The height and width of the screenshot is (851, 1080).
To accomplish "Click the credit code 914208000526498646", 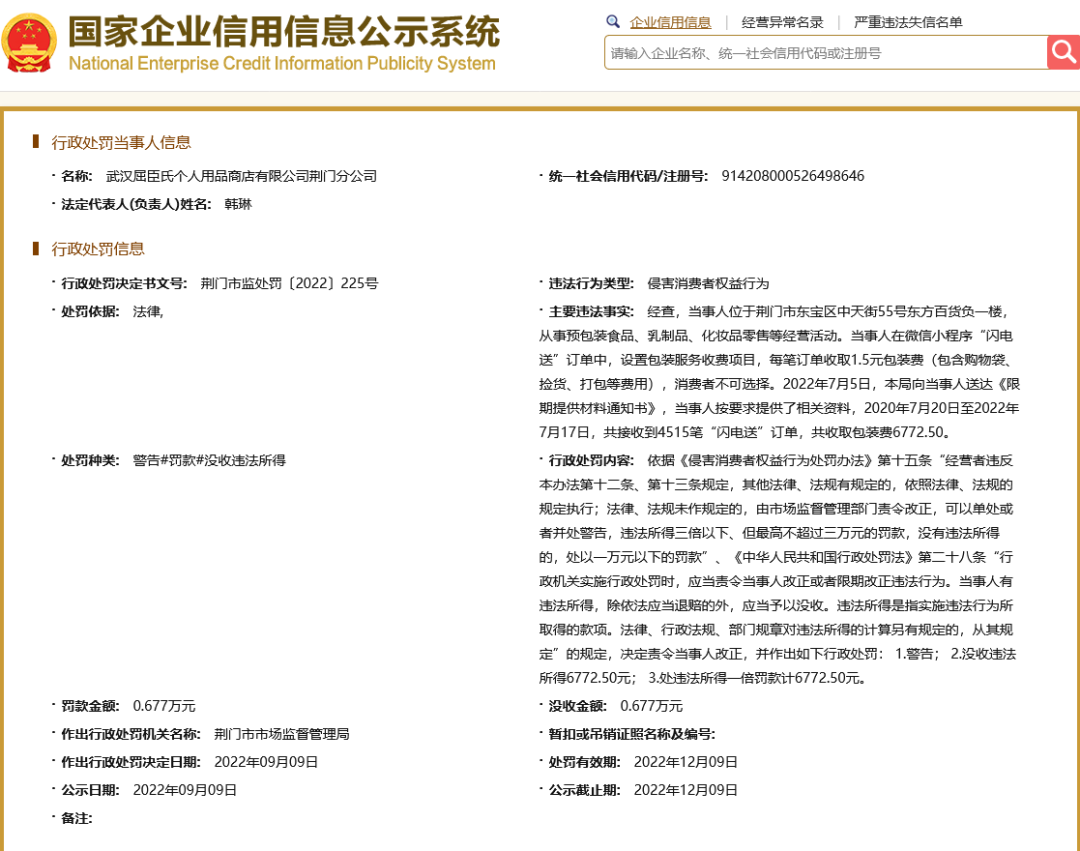I will click(792, 176).
